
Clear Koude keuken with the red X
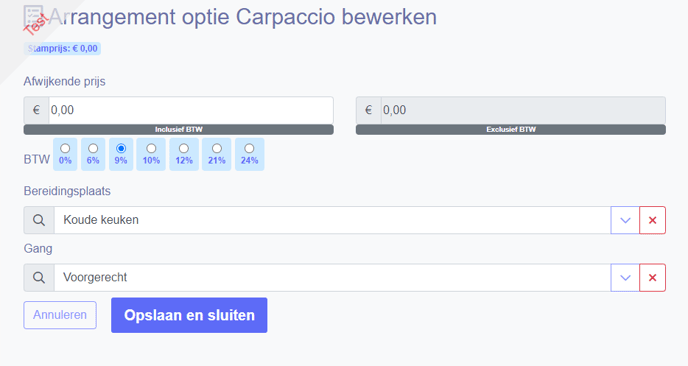point(652,220)
